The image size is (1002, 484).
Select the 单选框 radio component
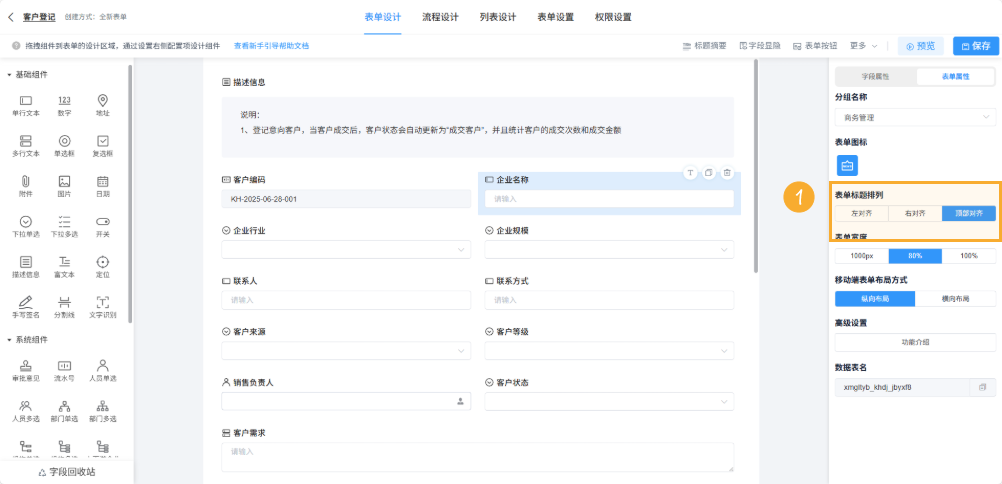(x=64, y=146)
